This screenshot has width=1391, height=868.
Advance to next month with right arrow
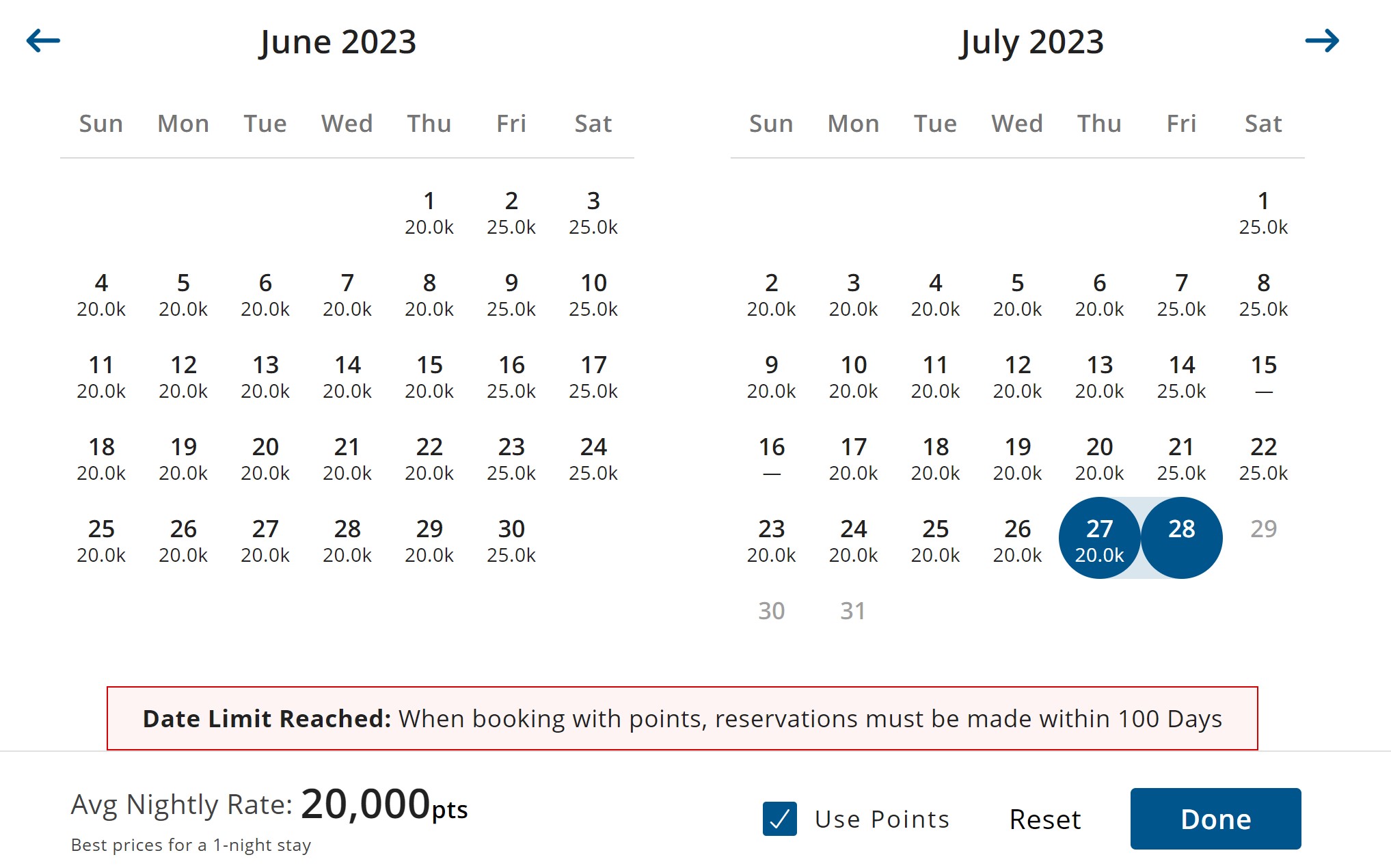pyautogui.click(x=1322, y=41)
